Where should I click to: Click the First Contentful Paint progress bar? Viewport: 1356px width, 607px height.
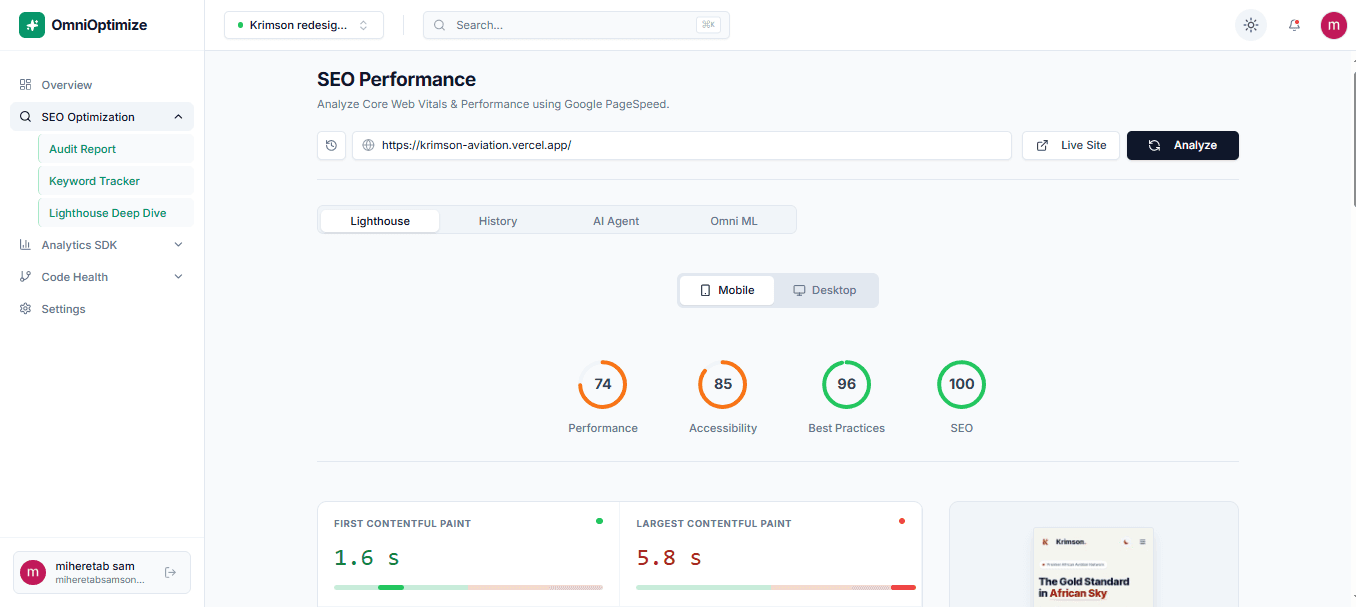pos(468,587)
